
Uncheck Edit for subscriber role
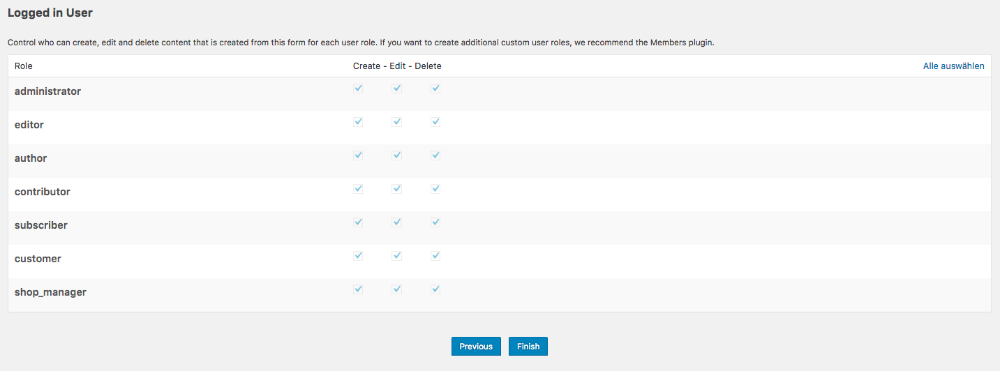[397, 222]
